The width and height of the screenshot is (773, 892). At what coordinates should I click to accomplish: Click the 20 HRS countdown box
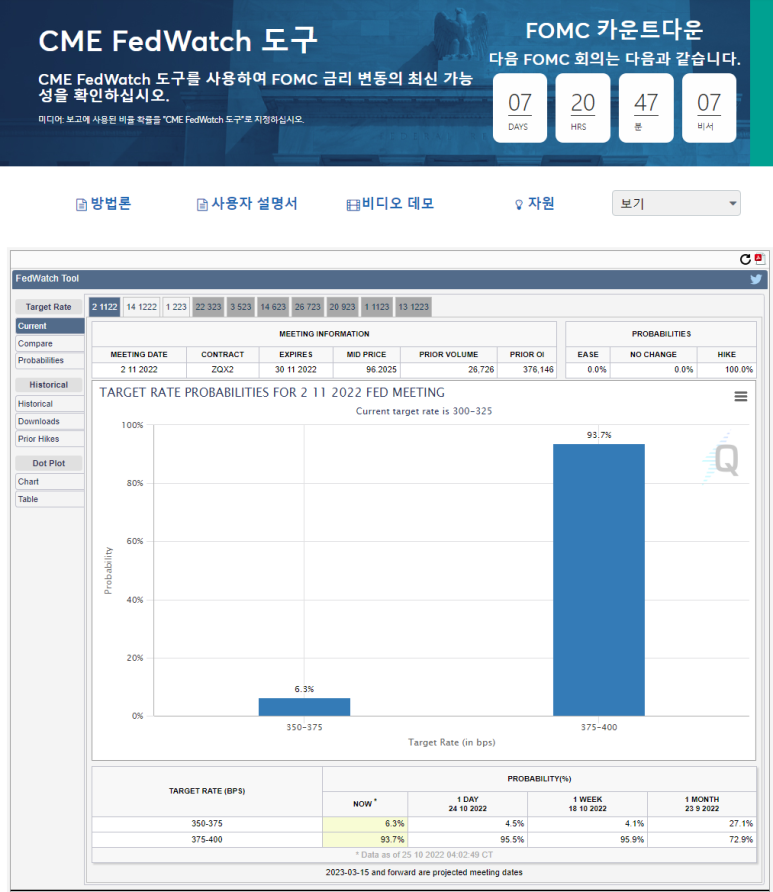[x=583, y=108]
